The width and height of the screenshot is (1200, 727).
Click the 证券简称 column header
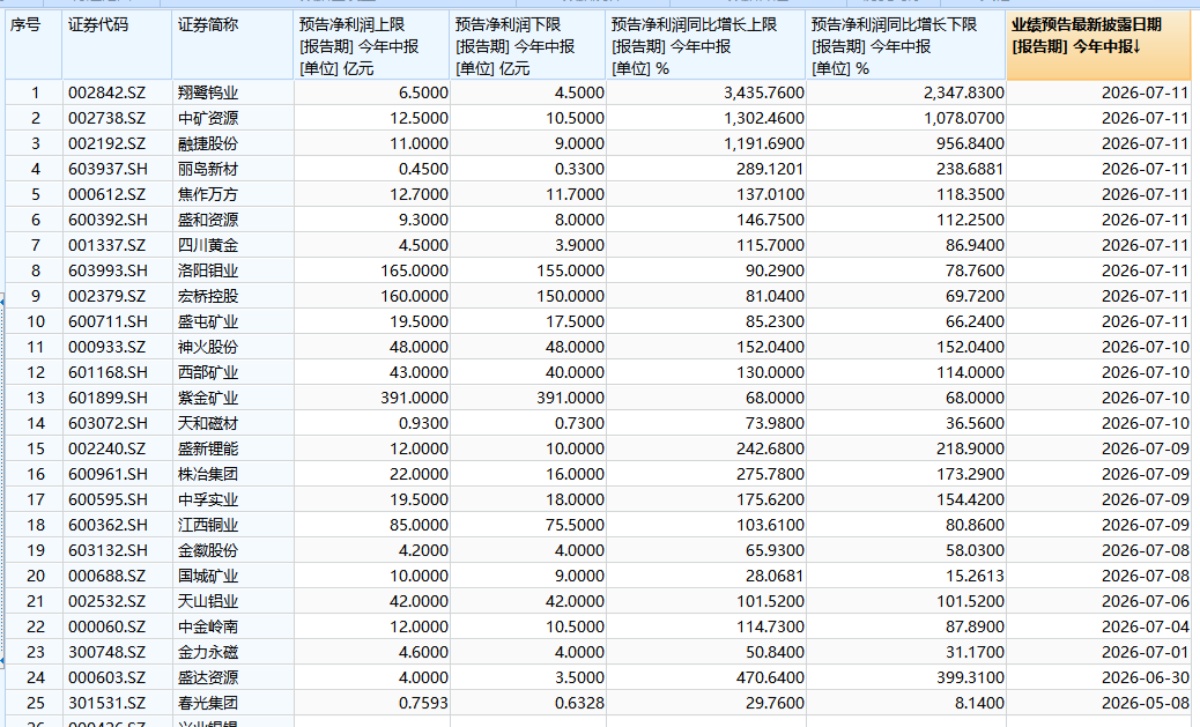pos(233,46)
